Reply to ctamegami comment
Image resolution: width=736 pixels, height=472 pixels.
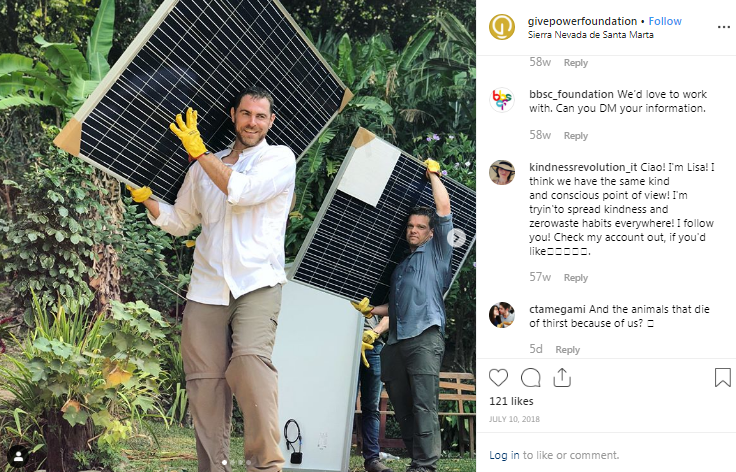coord(567,350)
